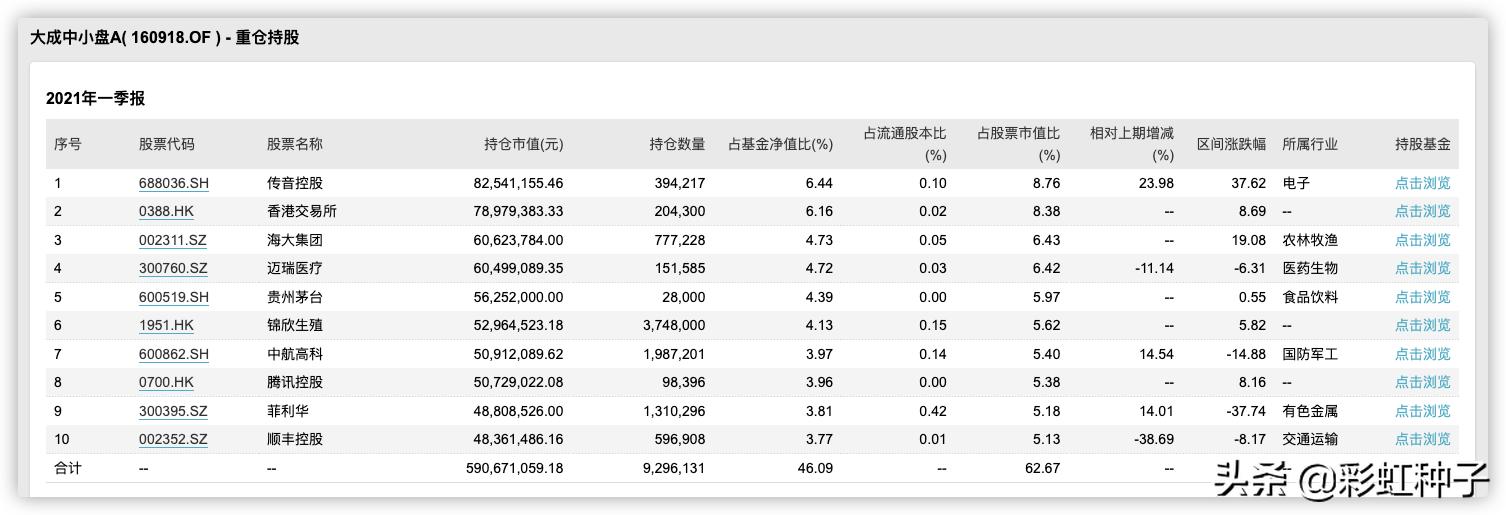This screenshot has width=1506, height=515.
Task: Click the 股票代码 column header
Action: tap(166, 144)
